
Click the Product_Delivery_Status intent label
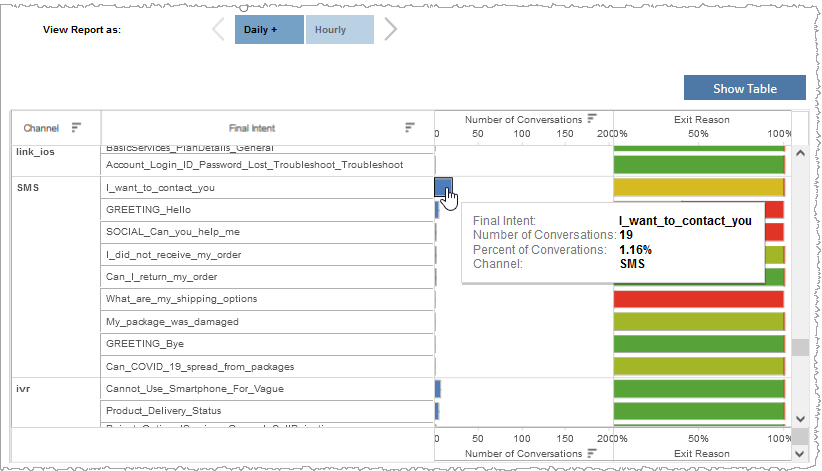(x=157, y=411)
